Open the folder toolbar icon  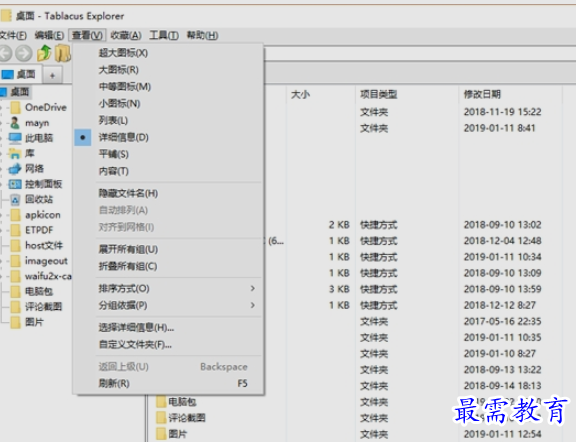click(x=63, y=53)
